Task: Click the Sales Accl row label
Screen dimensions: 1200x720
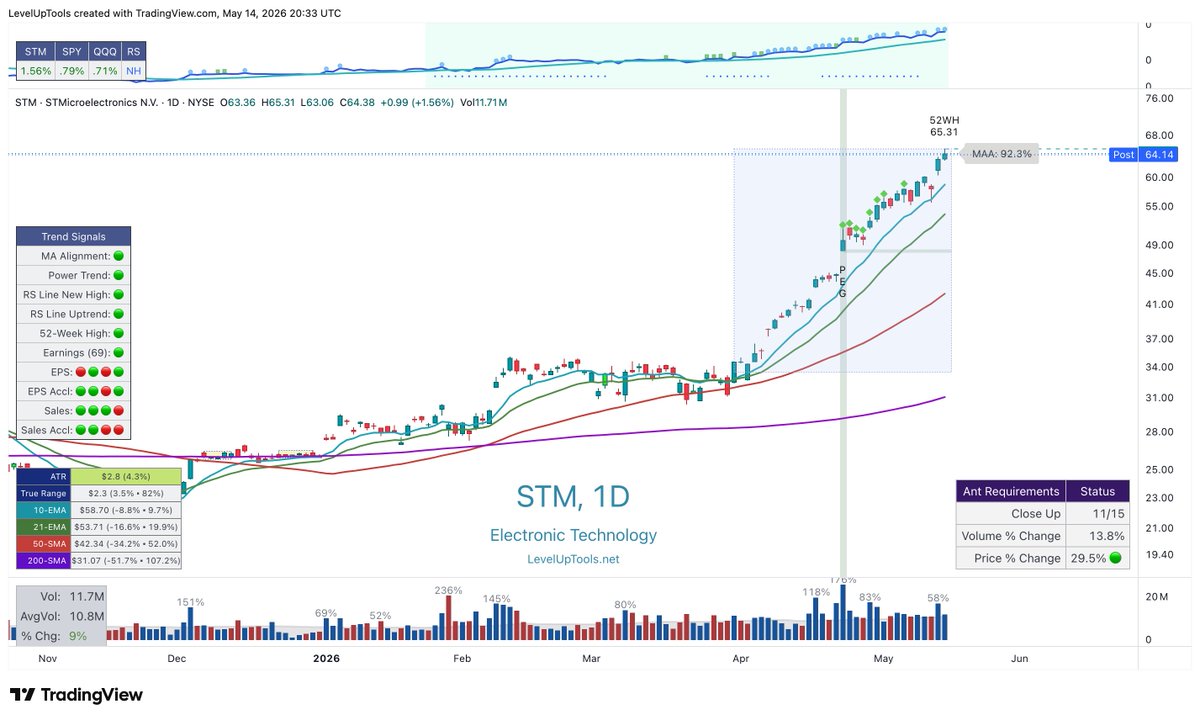Action: click(x=48, y=430)
